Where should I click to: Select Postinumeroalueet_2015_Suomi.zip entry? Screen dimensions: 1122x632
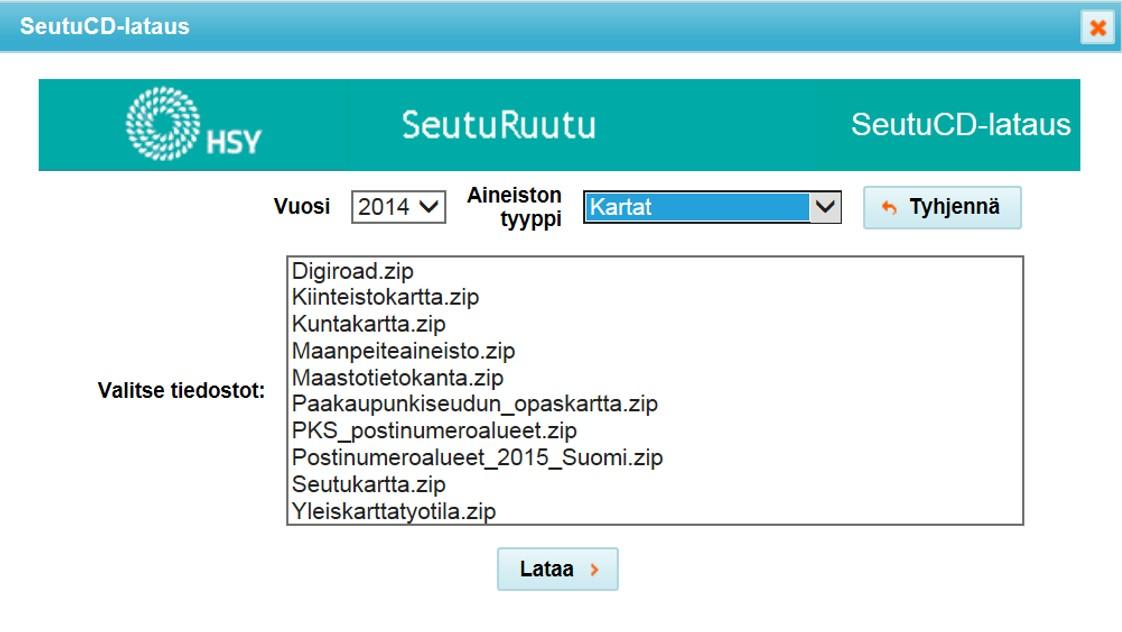click(477, 458)
